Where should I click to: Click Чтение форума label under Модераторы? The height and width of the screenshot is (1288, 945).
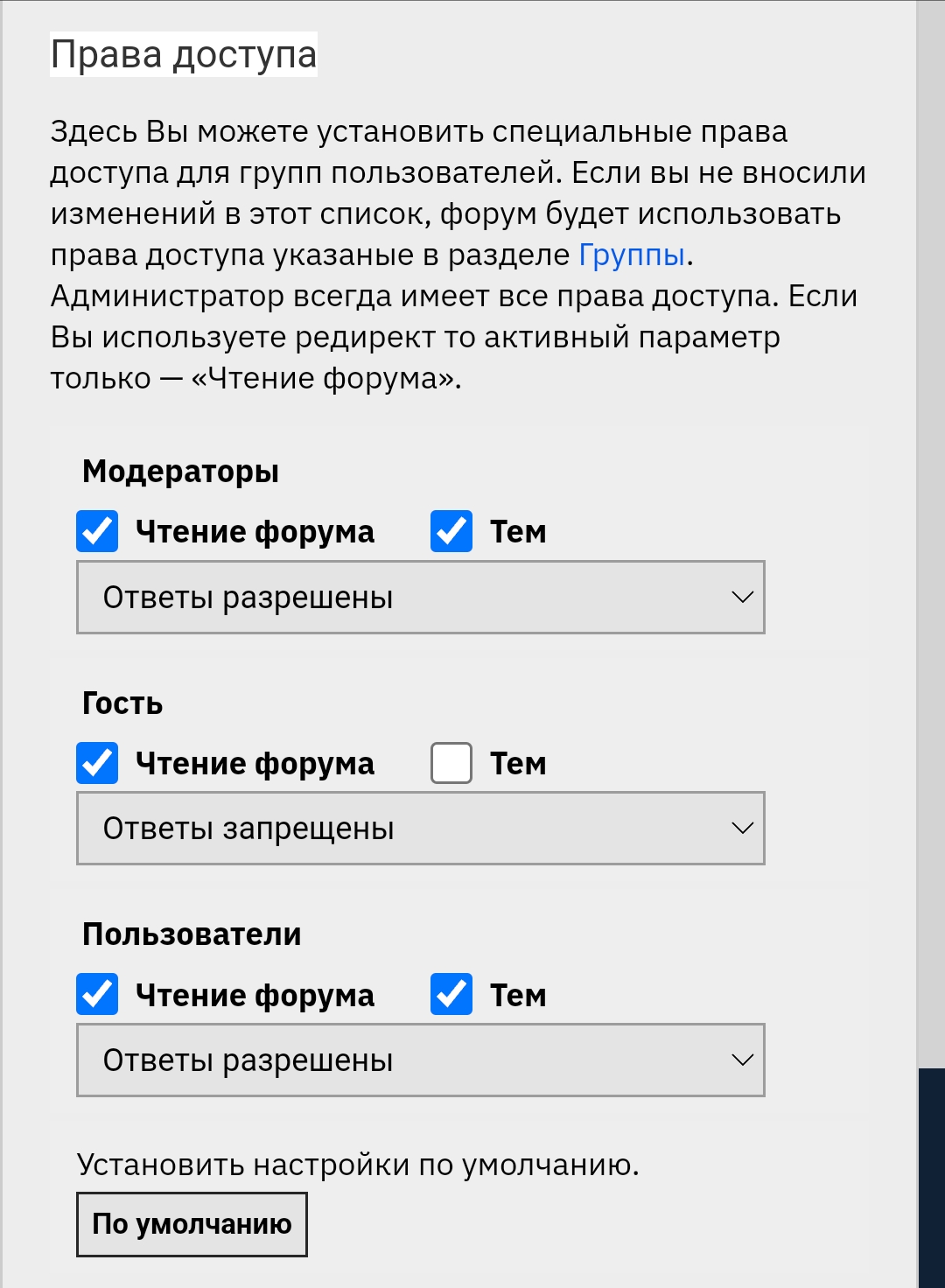[x=255, y=532]
